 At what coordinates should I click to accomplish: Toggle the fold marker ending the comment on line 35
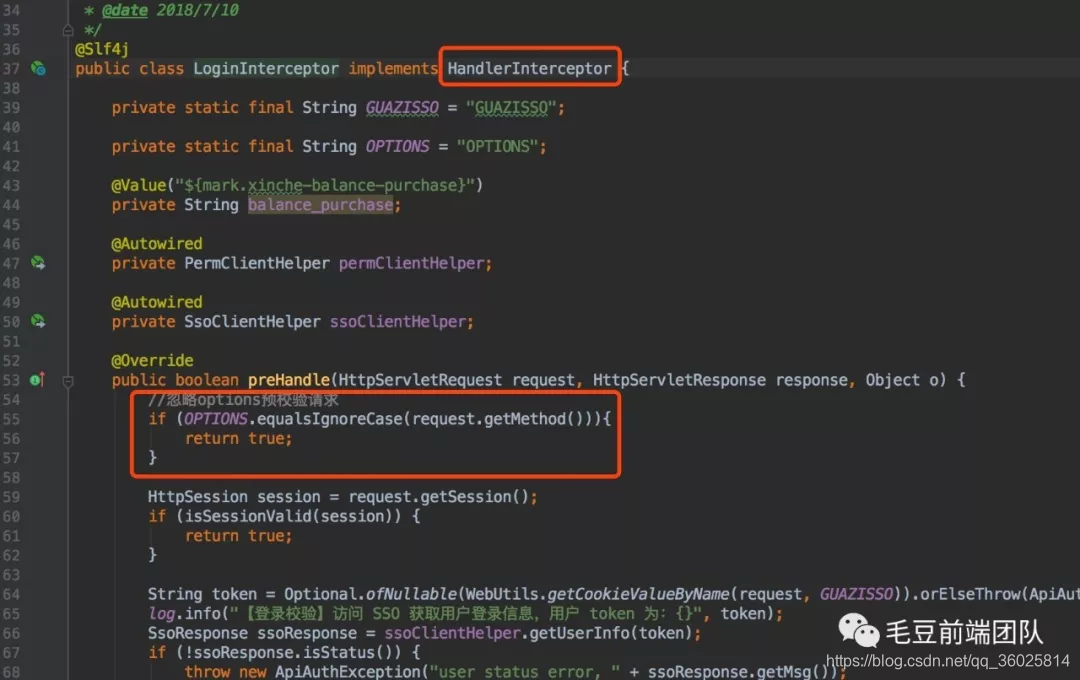click(x=68, y=30)
